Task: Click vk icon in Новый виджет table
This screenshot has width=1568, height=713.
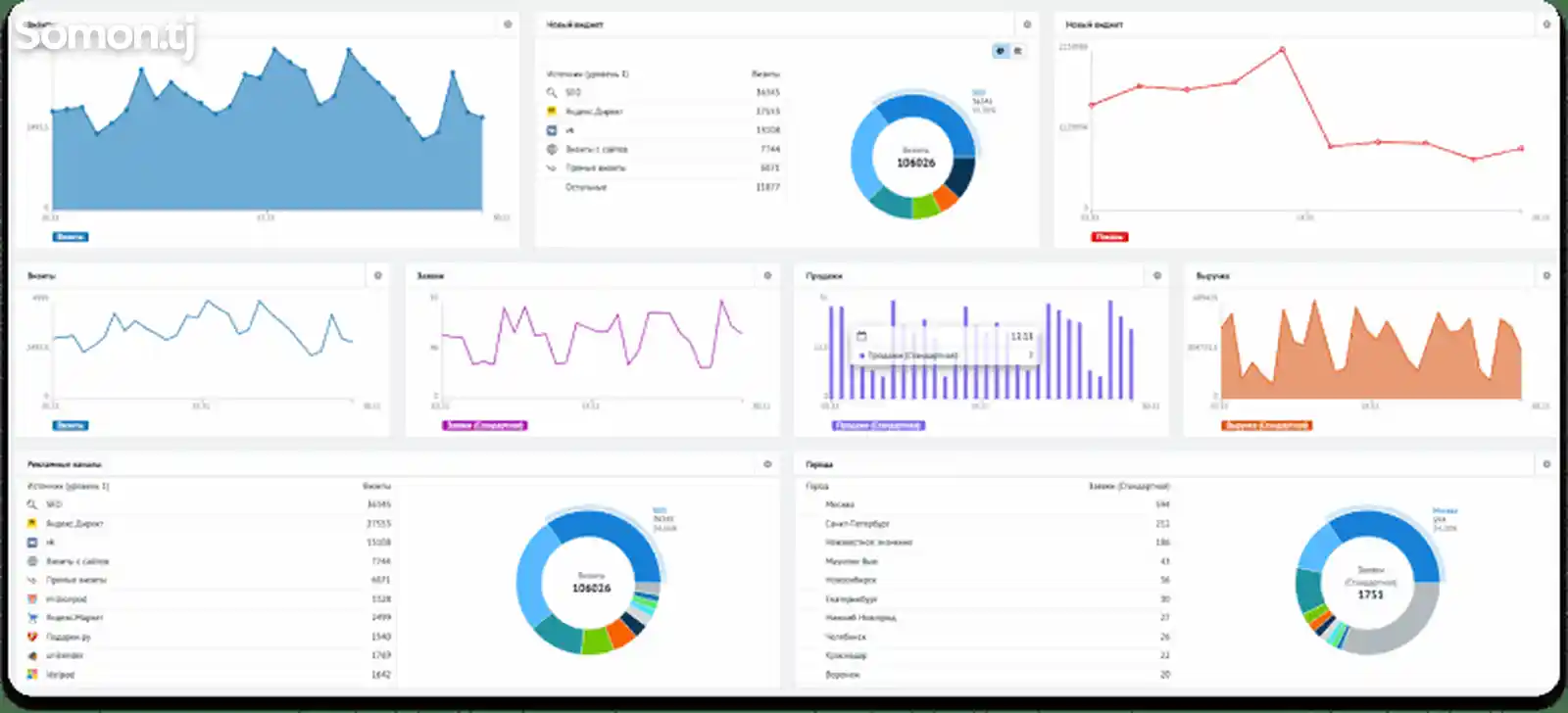Action: pyautogui.click(x=552, y=129)
